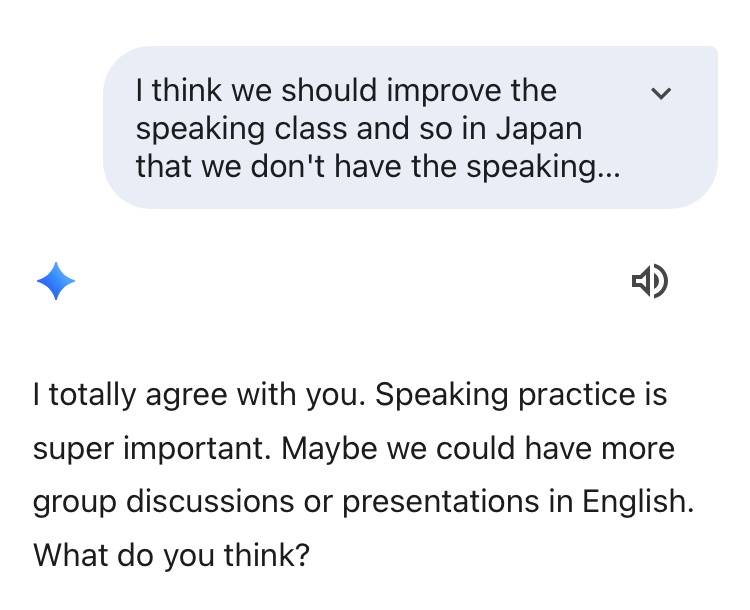750x610 pixels.
Task: Click the line "I think we should improve the"
Action: tap(346, 91)
